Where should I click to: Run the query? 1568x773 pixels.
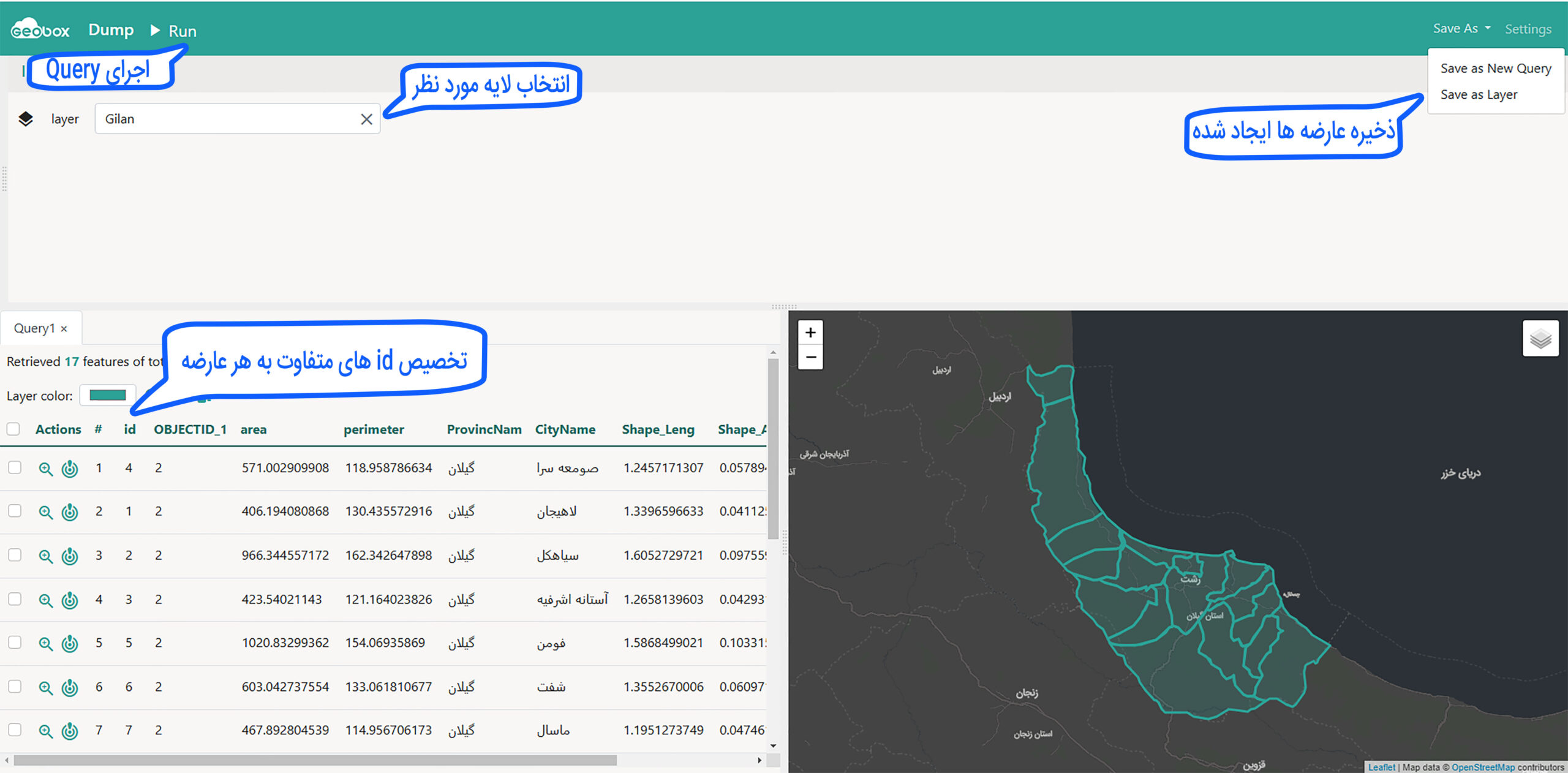tap(174, 31)
